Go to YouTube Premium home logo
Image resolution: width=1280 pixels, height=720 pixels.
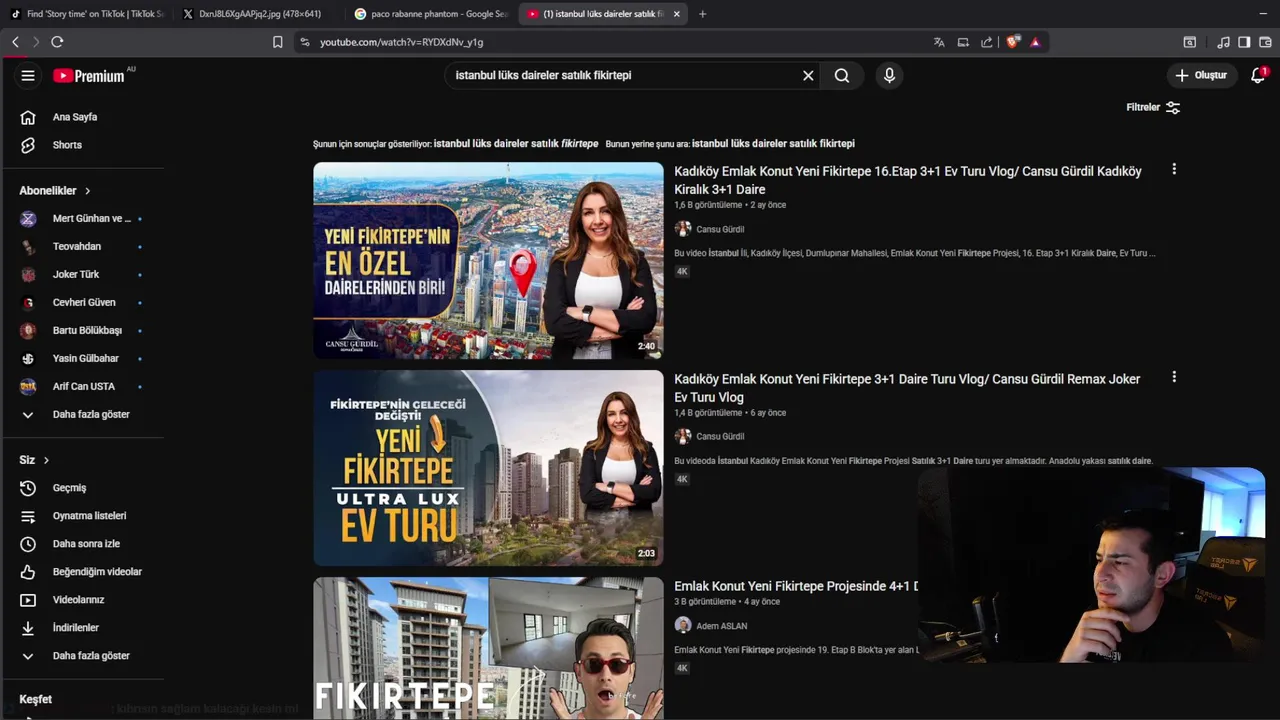(x=89, y=76)
